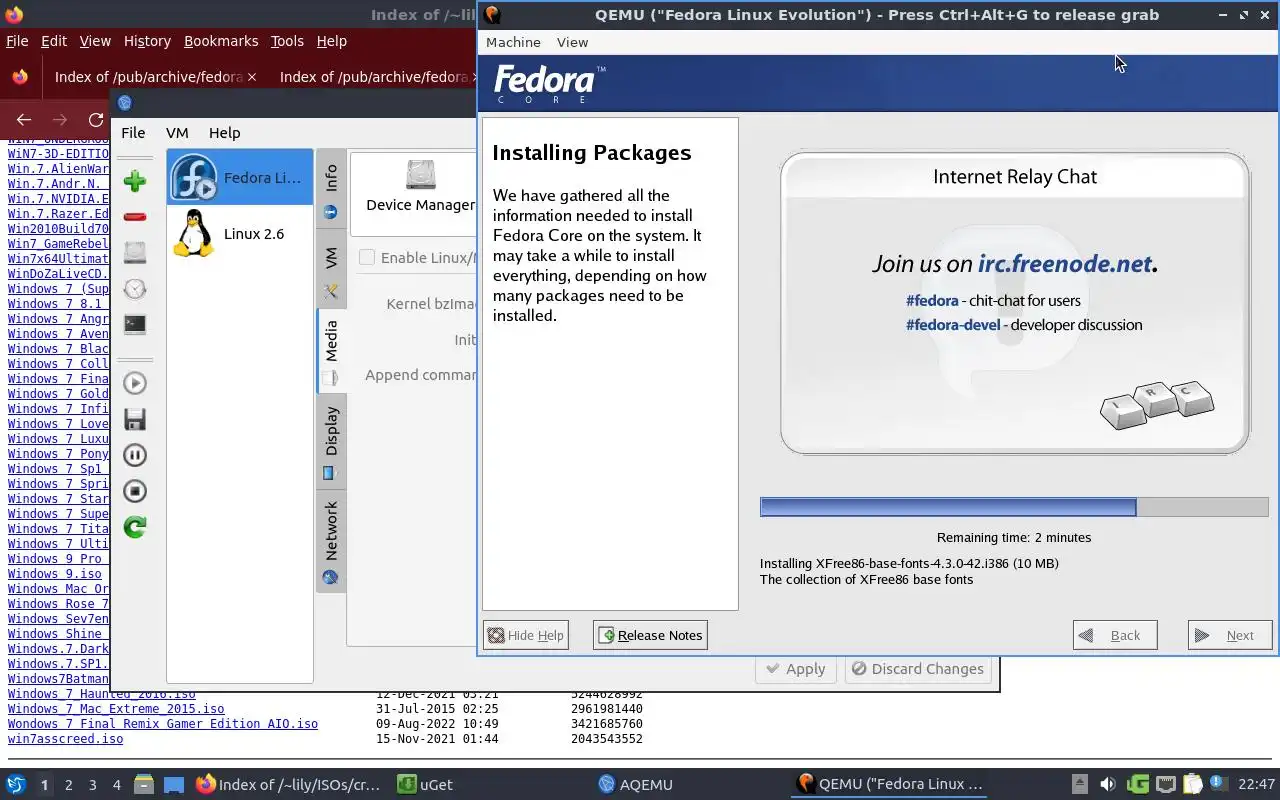Open Wondows_7_Final_Remix_Gamer_Edition_AIO.iso link
Screen dimensions: 1280x800
(x=163, y=724)
